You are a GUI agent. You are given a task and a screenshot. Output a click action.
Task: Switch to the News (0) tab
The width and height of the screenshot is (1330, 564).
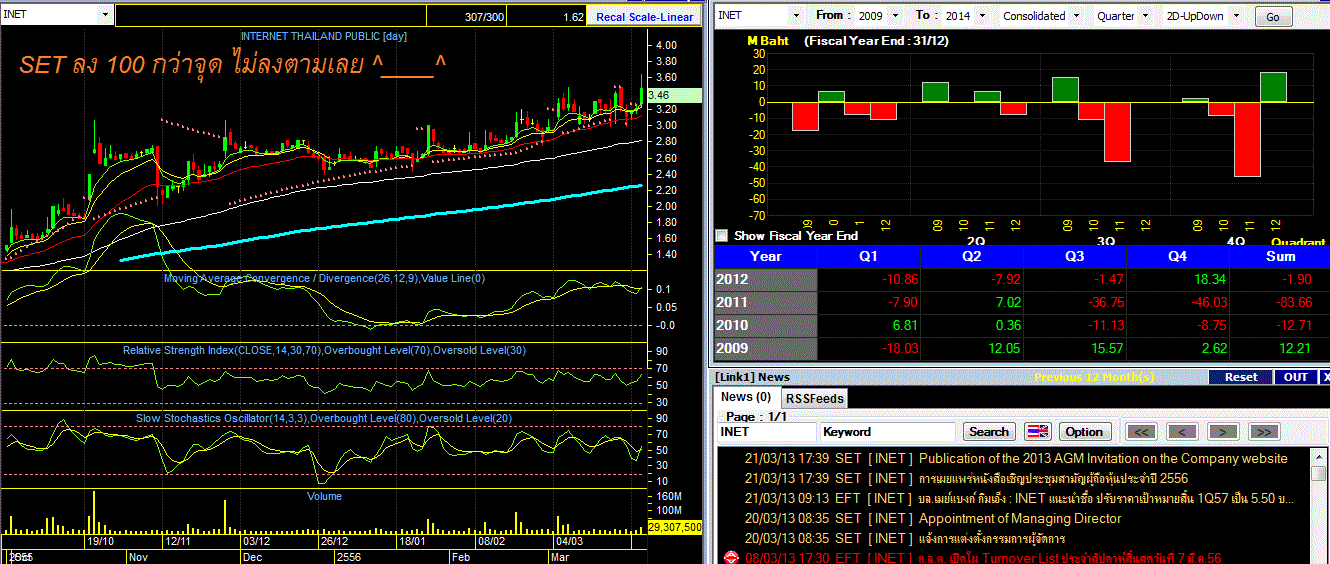(x=747, y=397)
